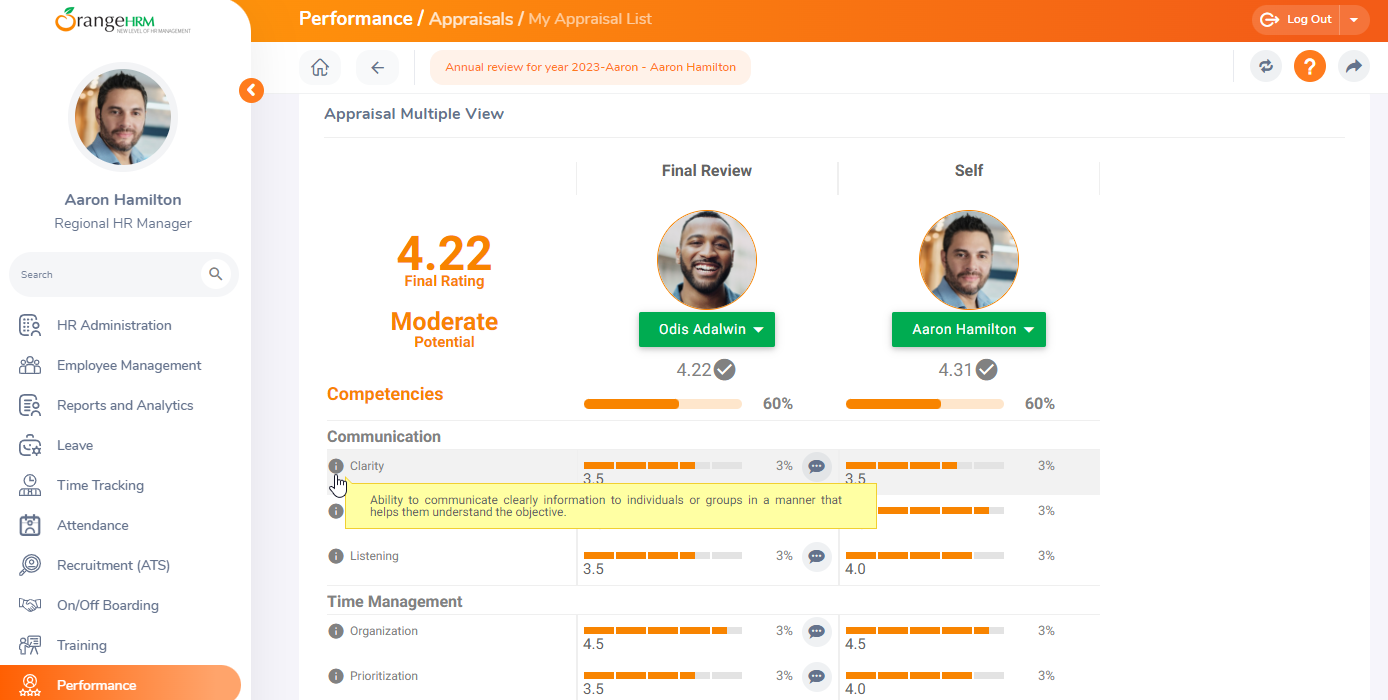Open help via question mark icon
This screenshot has height=700, width=1388.
[x=1309, y=67]
